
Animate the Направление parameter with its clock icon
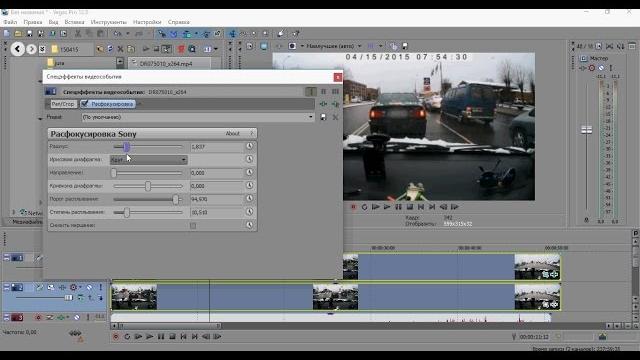[249, 173]
